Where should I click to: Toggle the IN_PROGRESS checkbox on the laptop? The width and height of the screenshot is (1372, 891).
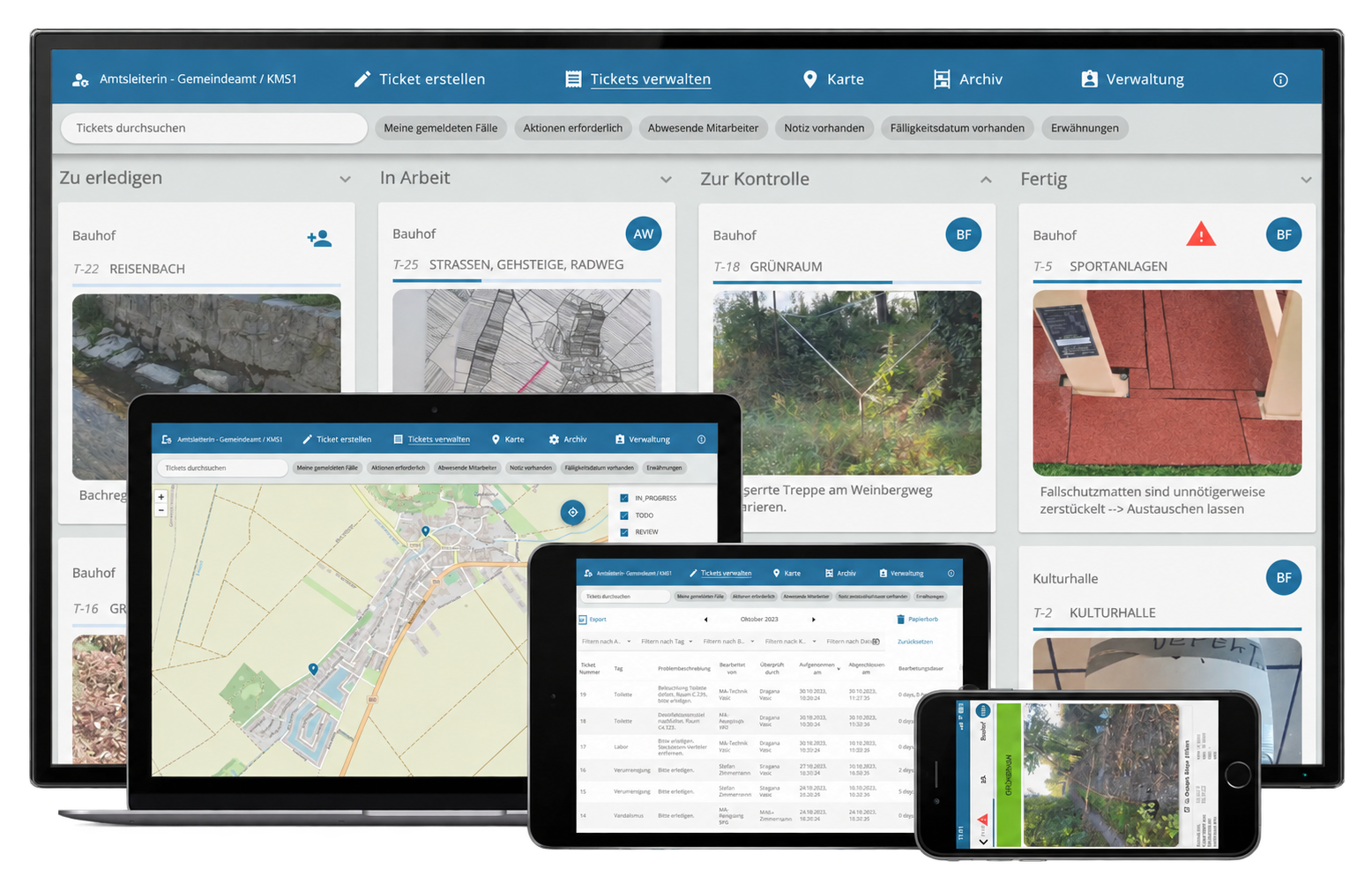point(624,498)
